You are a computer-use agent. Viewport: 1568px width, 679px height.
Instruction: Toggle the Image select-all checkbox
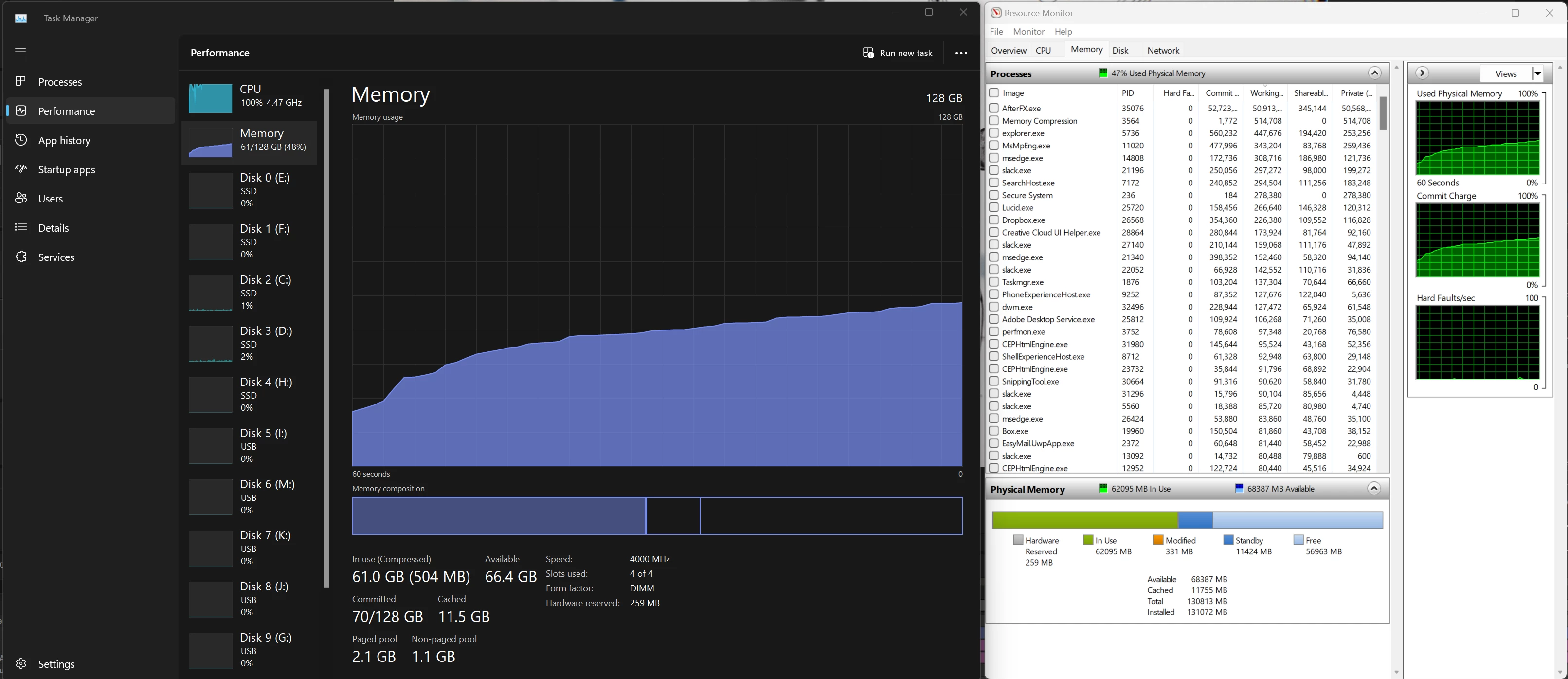994,92
